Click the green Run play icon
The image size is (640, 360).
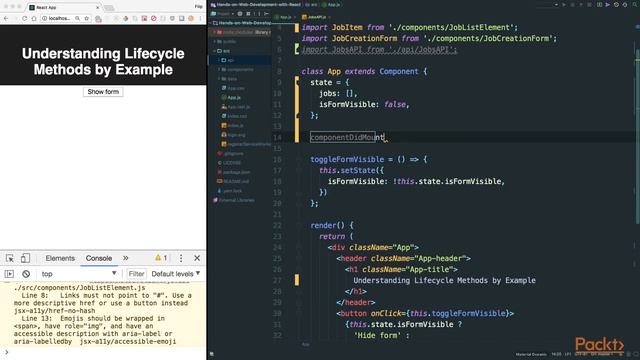pyautogui.click(x=565, y=5)
